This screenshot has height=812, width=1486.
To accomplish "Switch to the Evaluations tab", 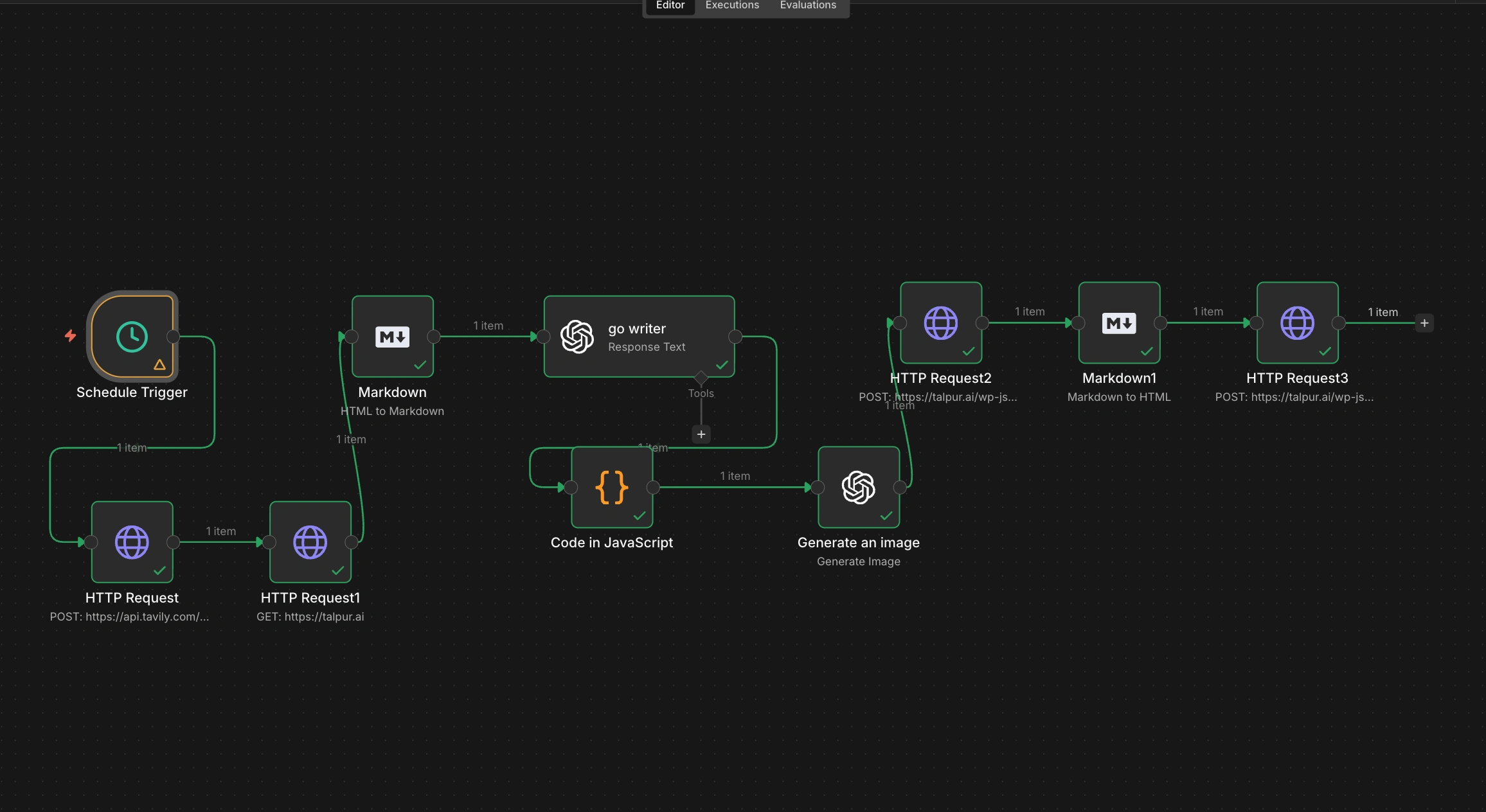I will (x=808, y=6).
